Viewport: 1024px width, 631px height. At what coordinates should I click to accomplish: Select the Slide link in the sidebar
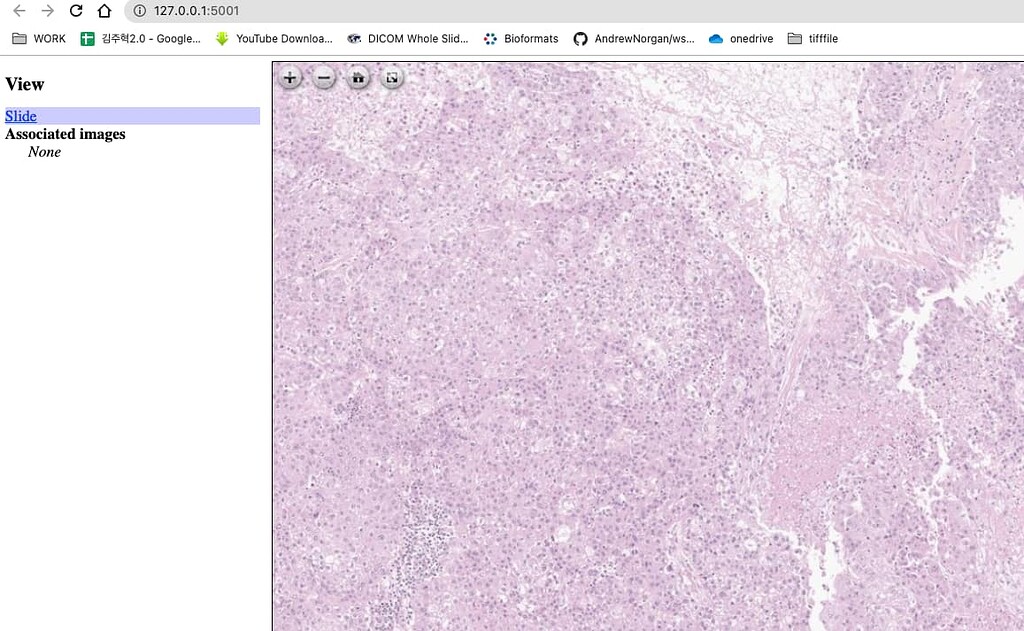click(x=20, y=116)
